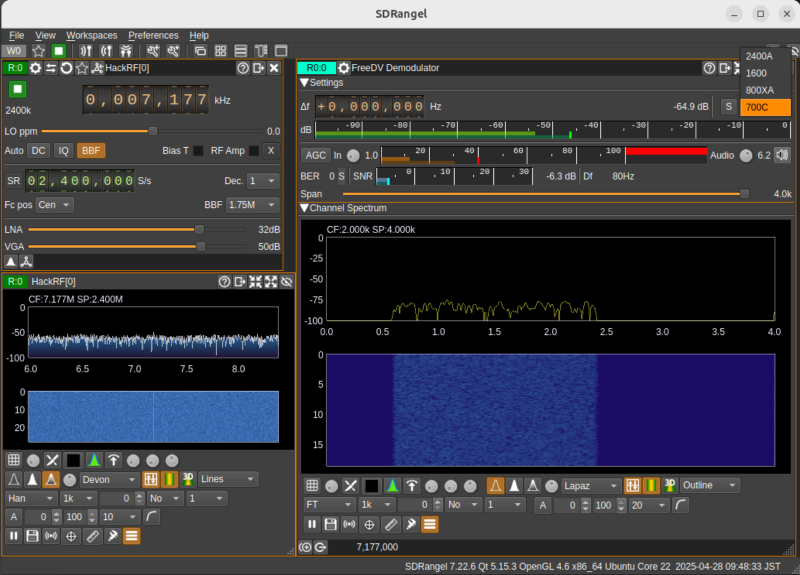Image resolution: width=800 pixels, height=575 pixels.
Task: Open the Preferences menu
Action: 153,35
